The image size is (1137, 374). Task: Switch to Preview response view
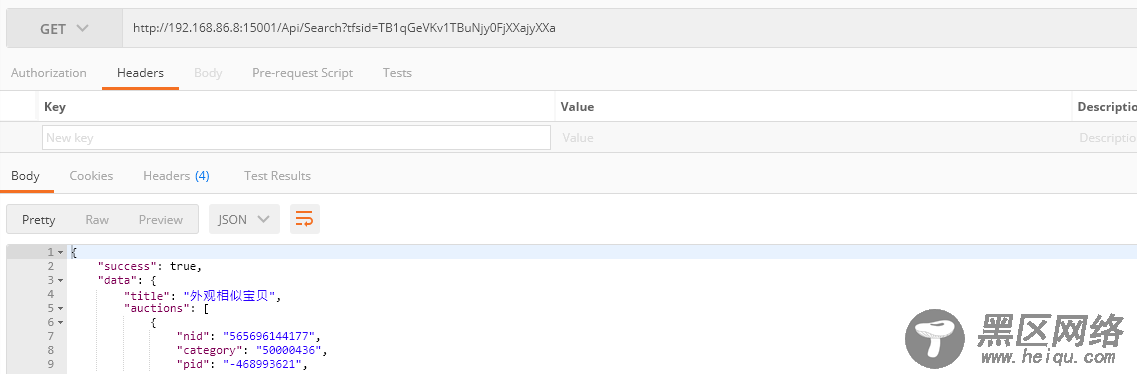160,220
